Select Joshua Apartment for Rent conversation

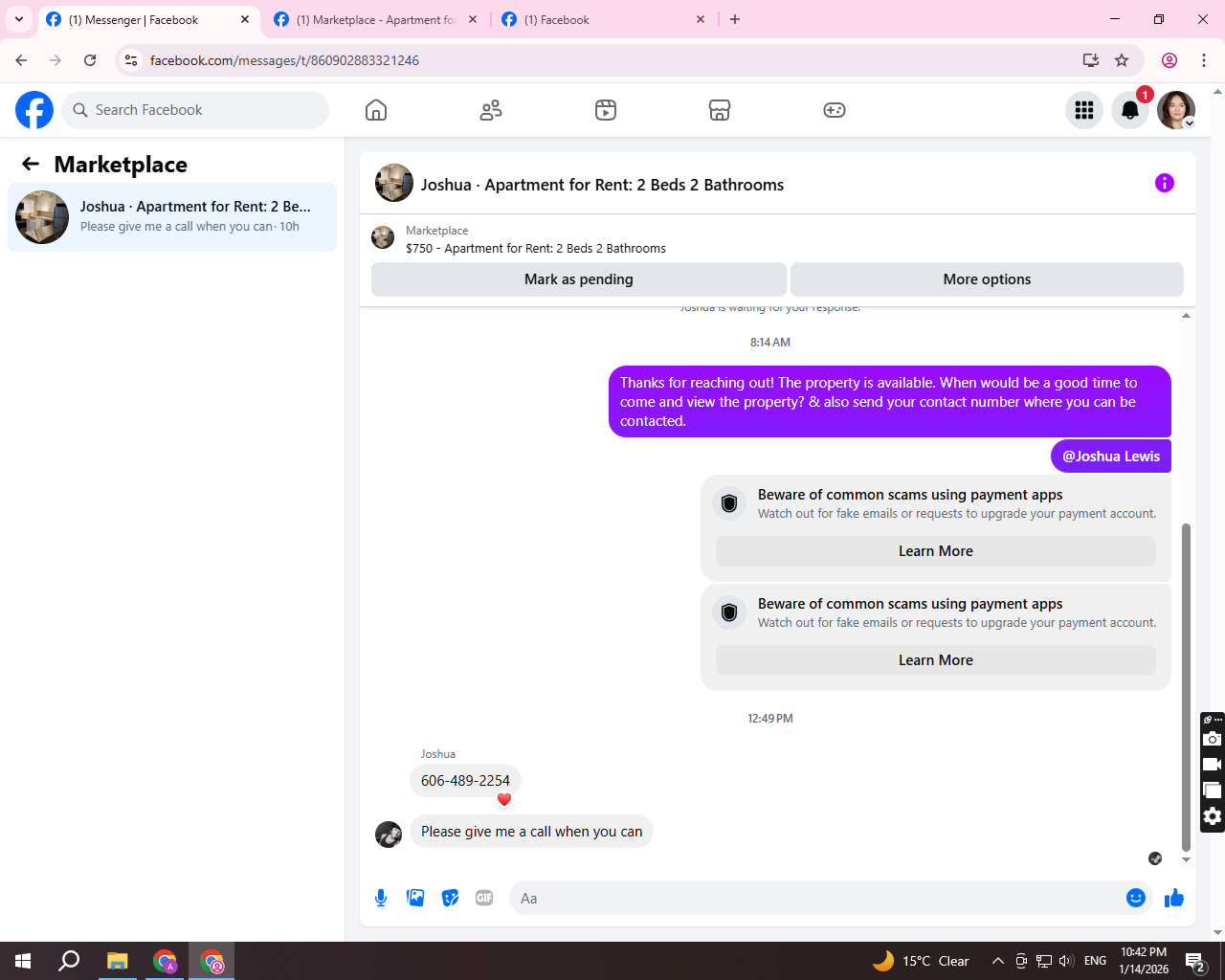(x=172, y=217)
